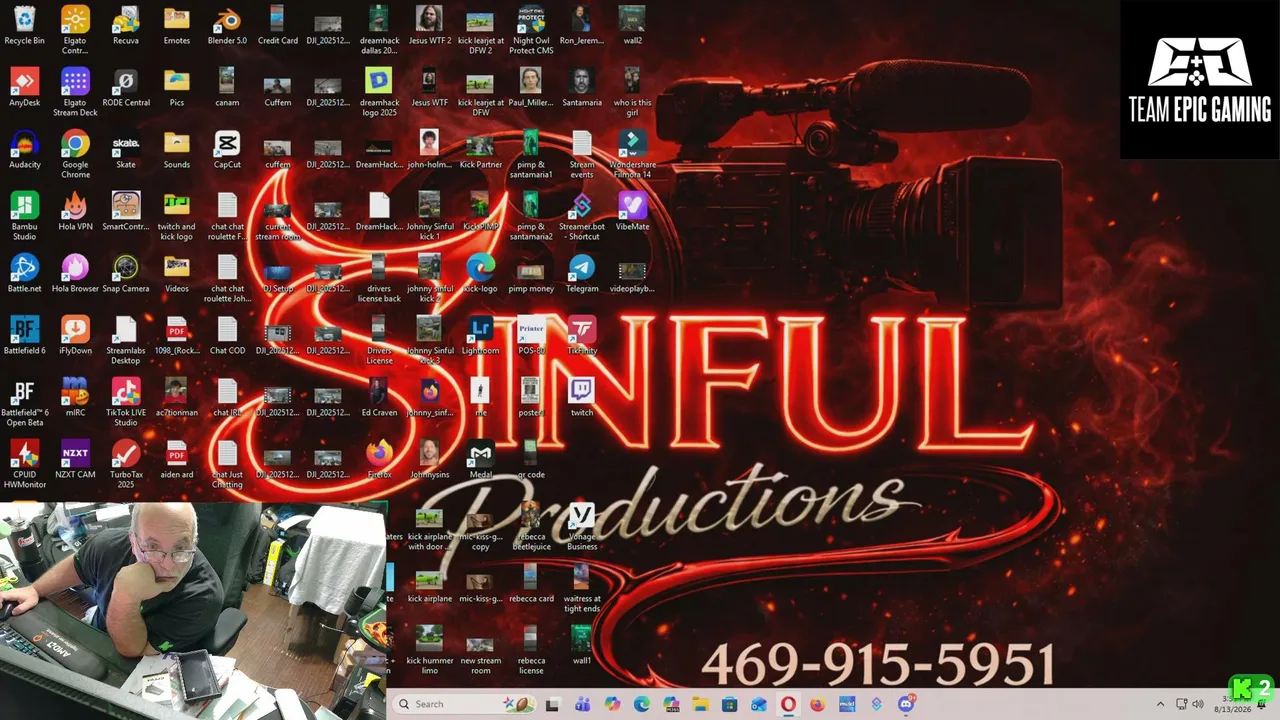Open Discord from the taskbar

906,704
